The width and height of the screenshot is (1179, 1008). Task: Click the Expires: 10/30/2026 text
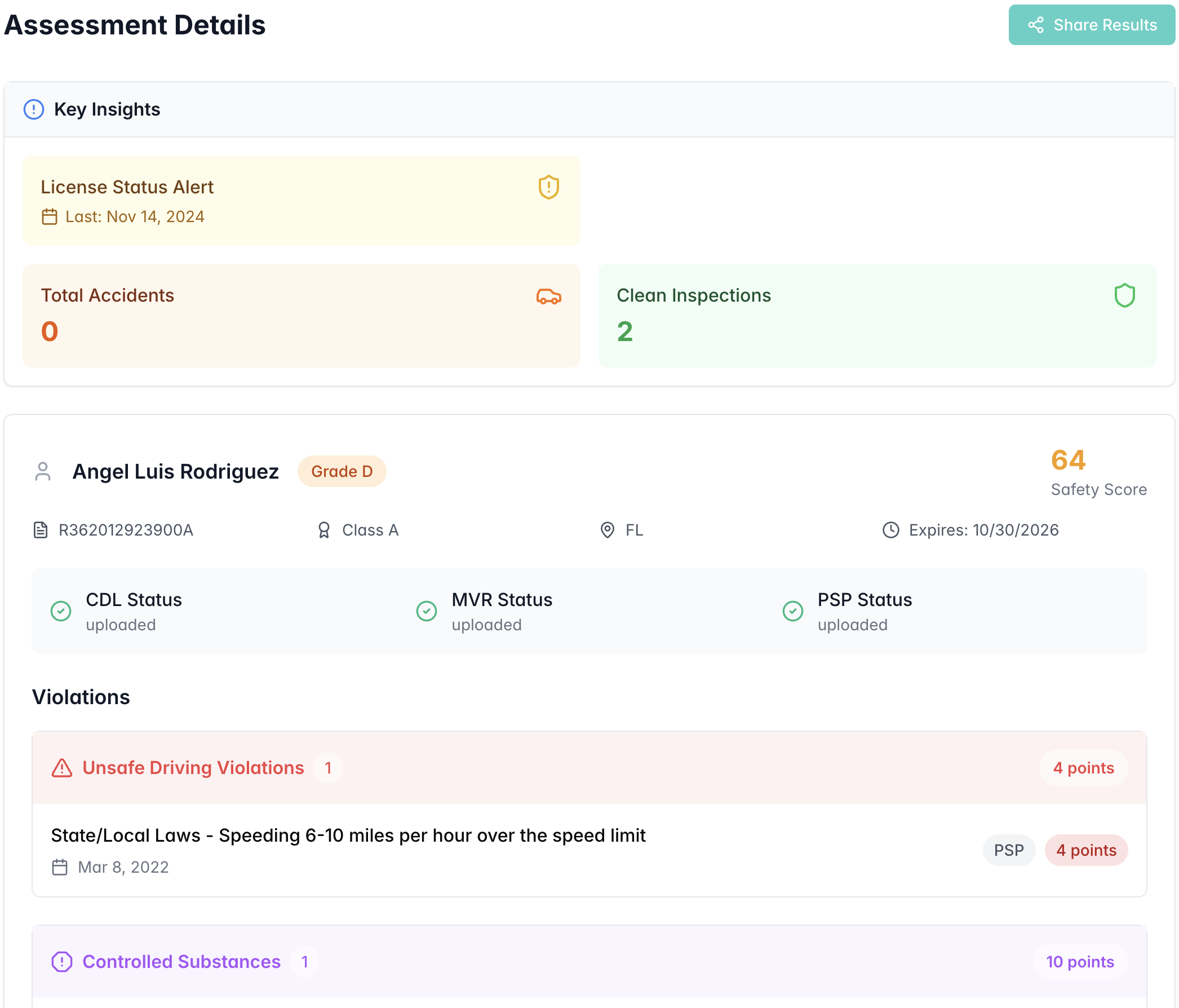[x=983, y=530]
